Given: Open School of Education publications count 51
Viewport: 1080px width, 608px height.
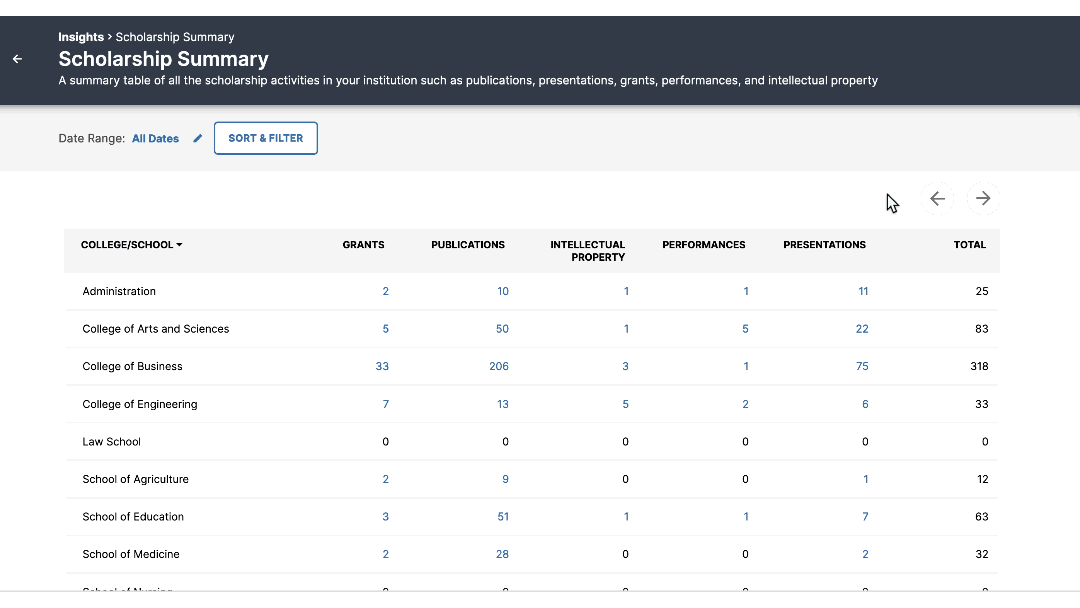Looking at the screenshot, I should tap(503, 517).
